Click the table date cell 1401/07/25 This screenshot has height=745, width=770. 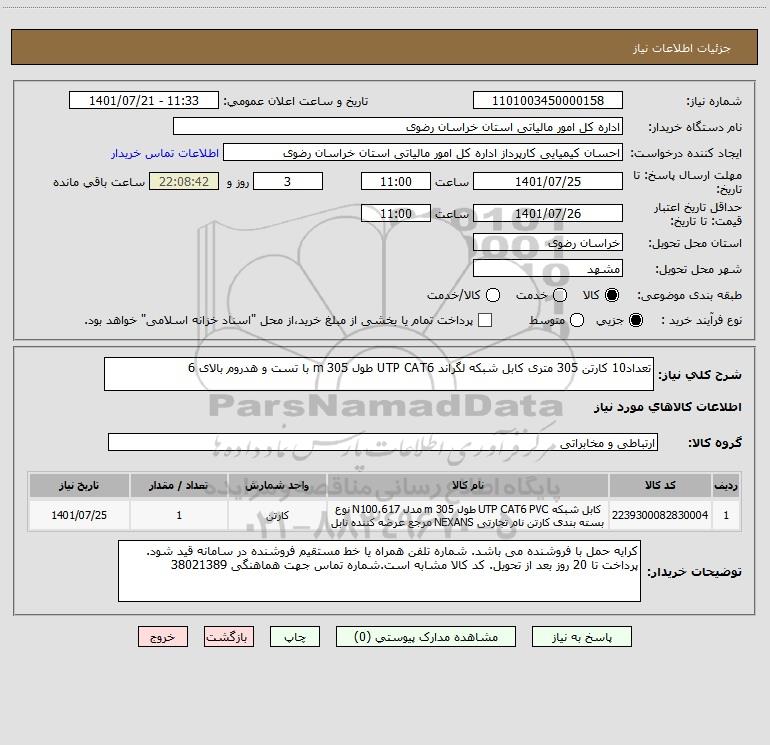(79, 515)
